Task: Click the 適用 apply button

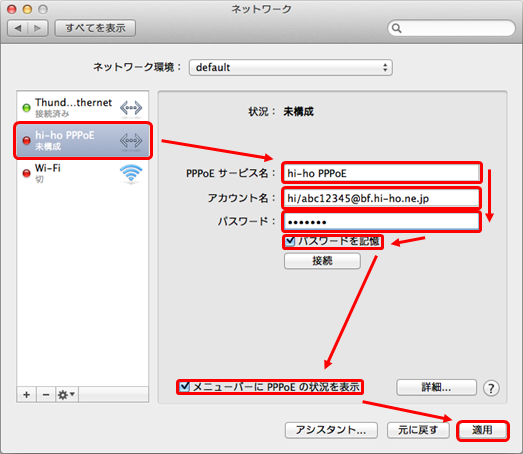Action: pos(482,430)
